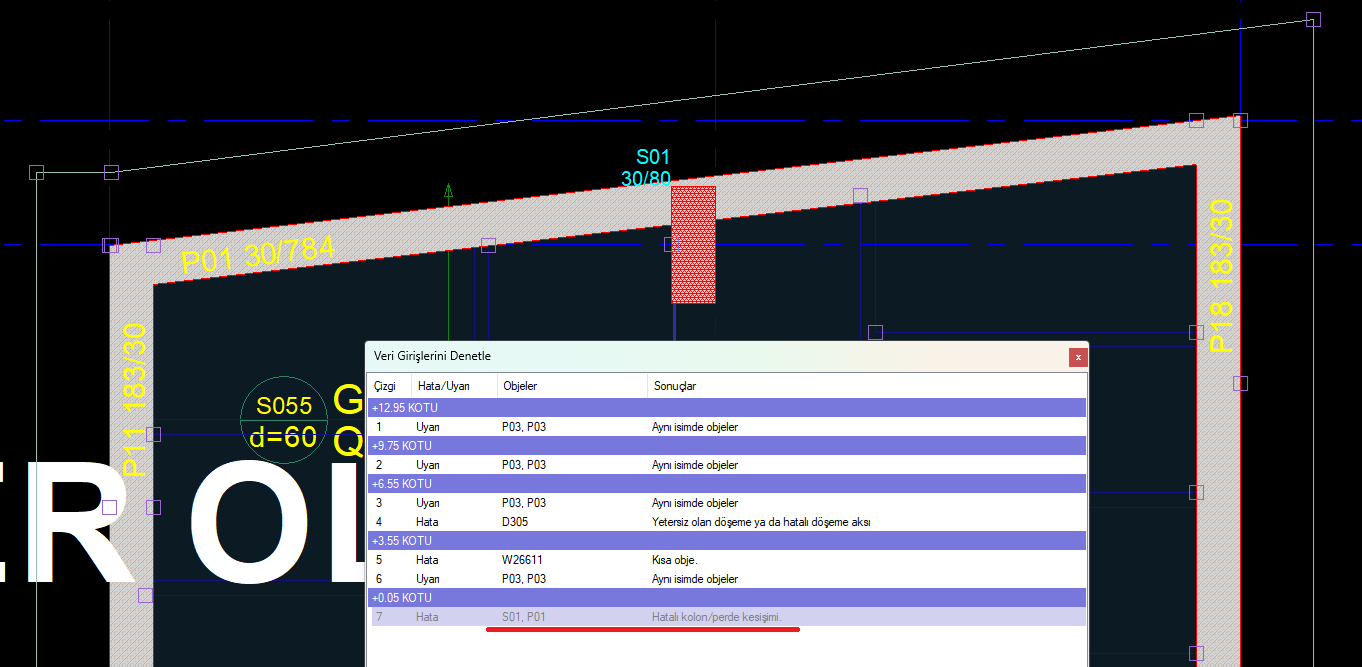
Task: Select row 1 warning under +12.95 KOTU
Action: [727, 427]
